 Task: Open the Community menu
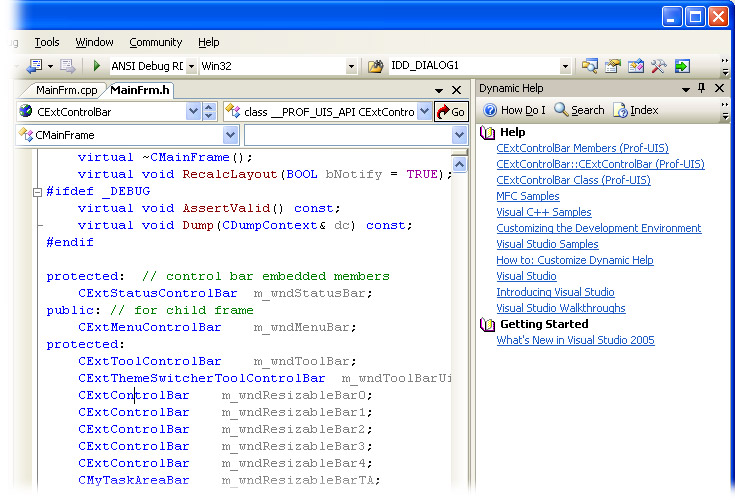click(x=156, y=42)
